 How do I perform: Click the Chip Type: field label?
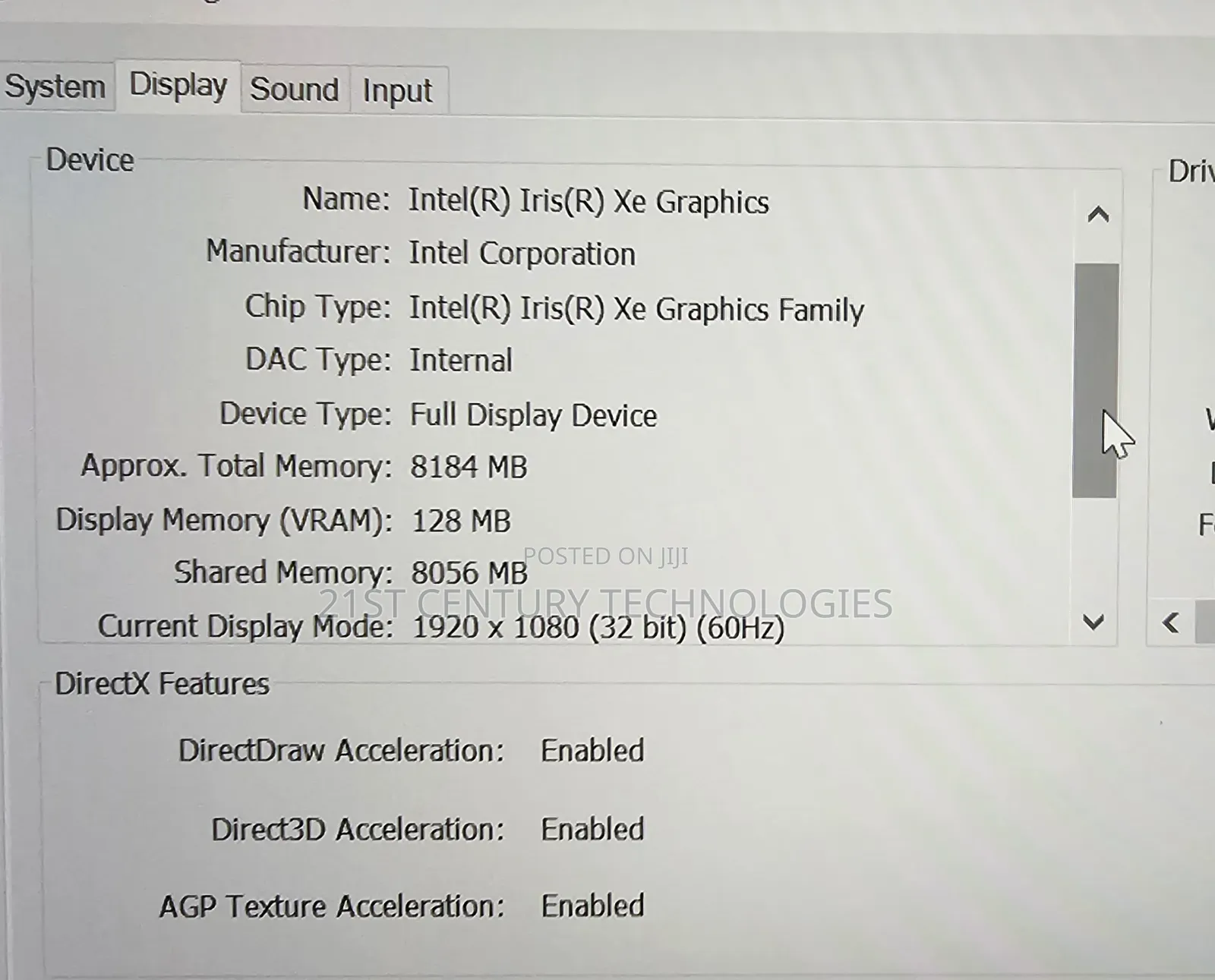317,307
